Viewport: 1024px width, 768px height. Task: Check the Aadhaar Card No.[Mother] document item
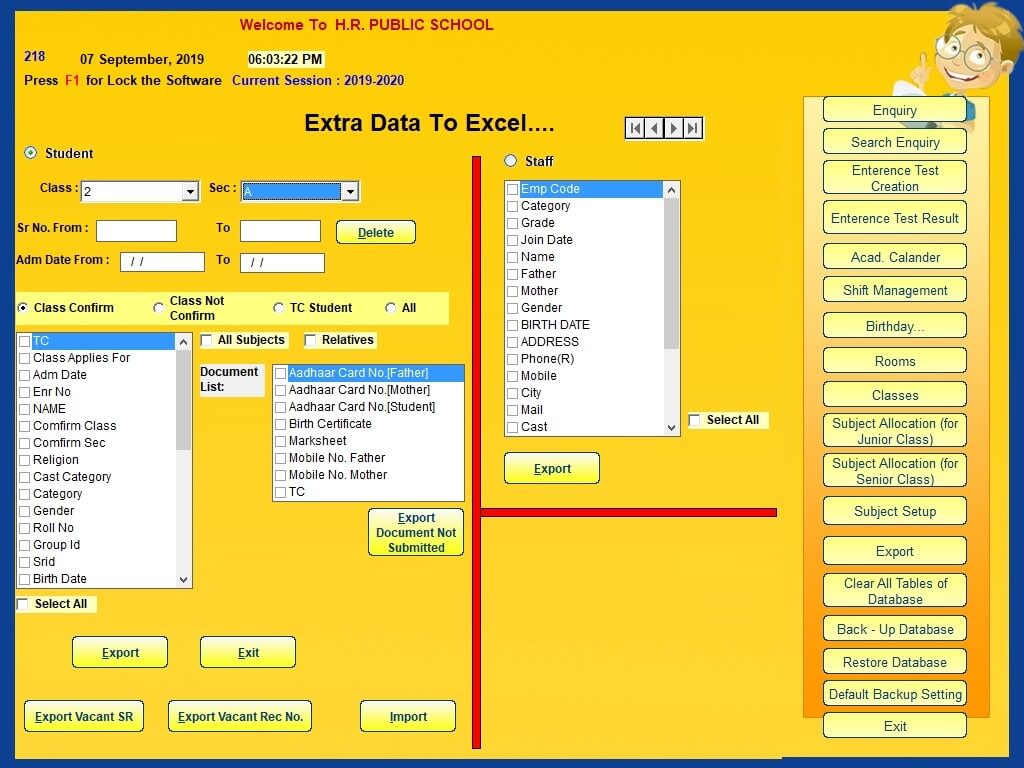[281, 390]
